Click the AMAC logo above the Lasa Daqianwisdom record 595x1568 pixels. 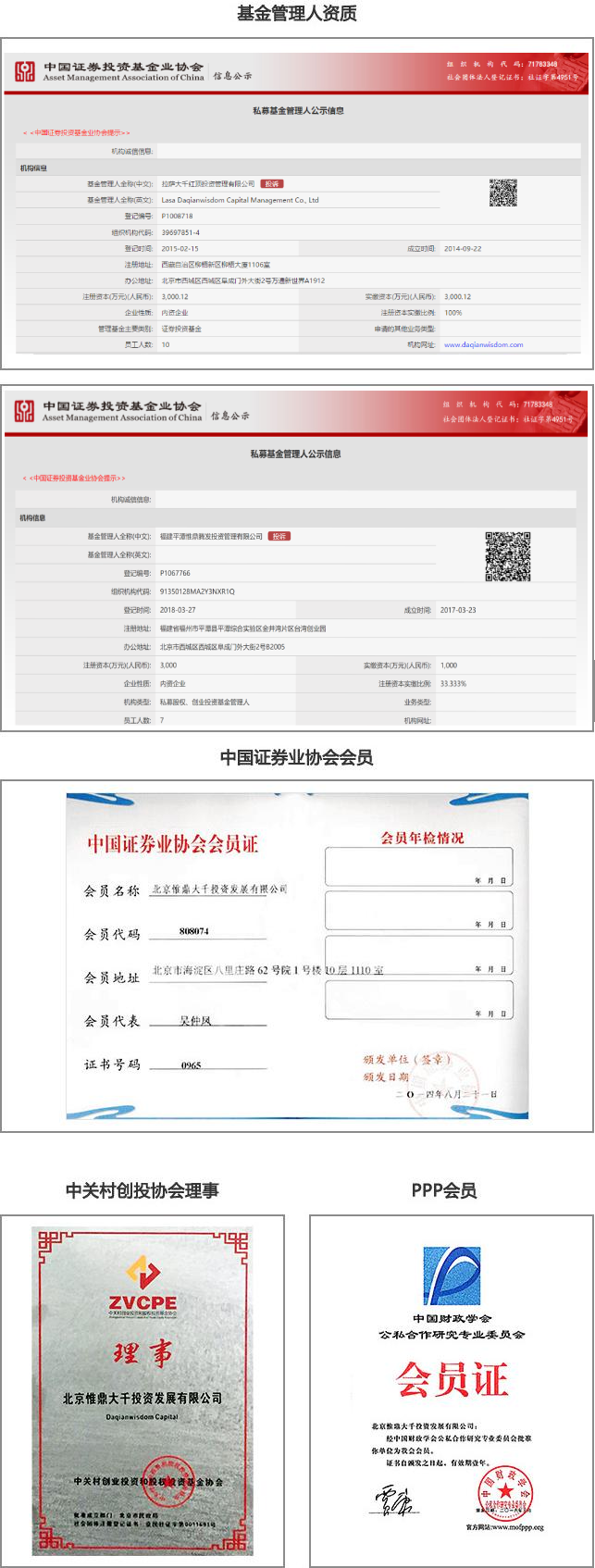click(x=25, y=71)
